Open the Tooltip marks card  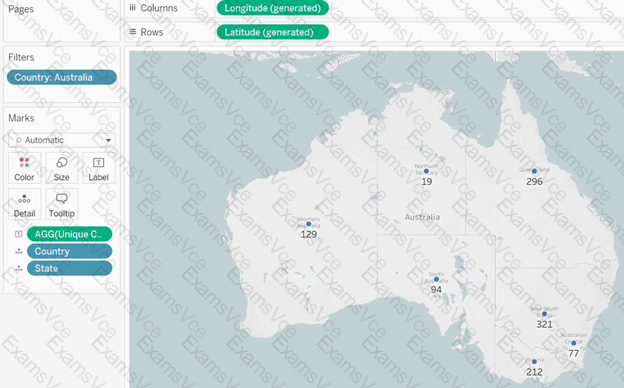point(61,205)
